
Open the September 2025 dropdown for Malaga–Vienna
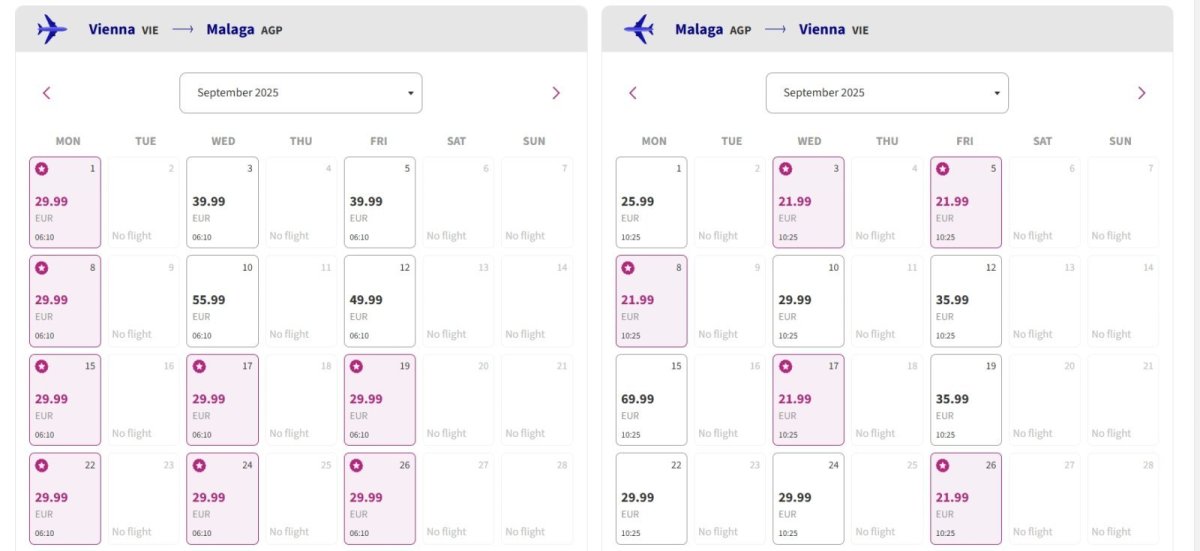click(887, 93)
